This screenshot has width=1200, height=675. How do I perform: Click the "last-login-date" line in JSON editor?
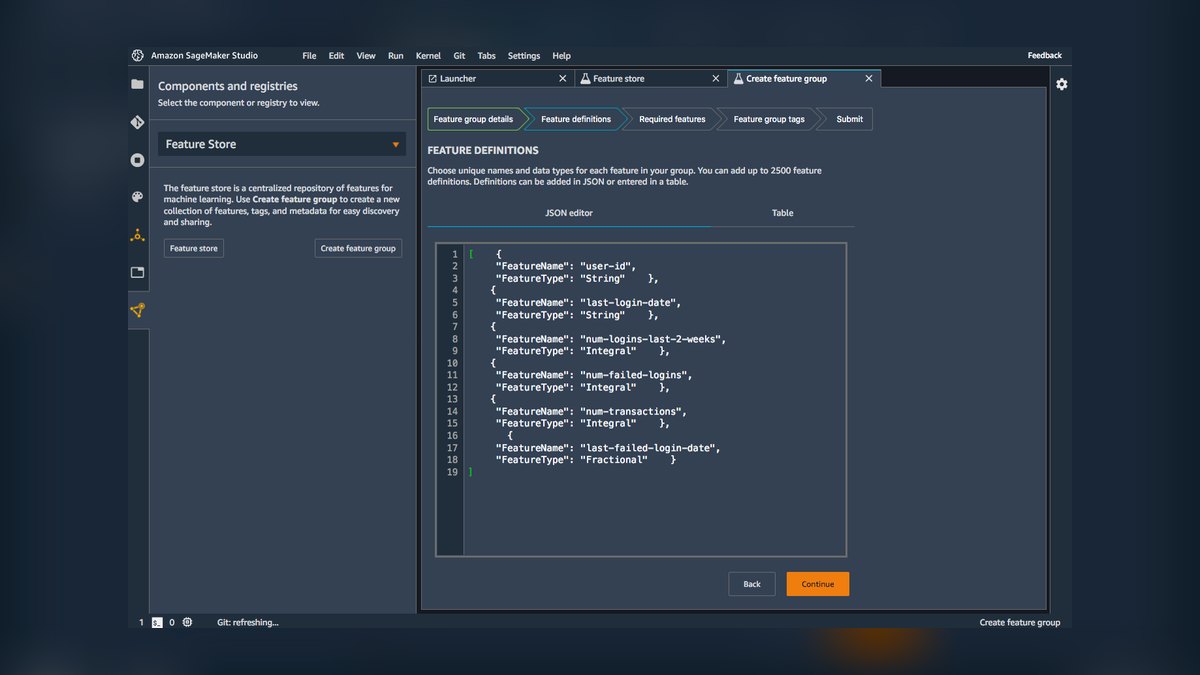pos(588,302)
